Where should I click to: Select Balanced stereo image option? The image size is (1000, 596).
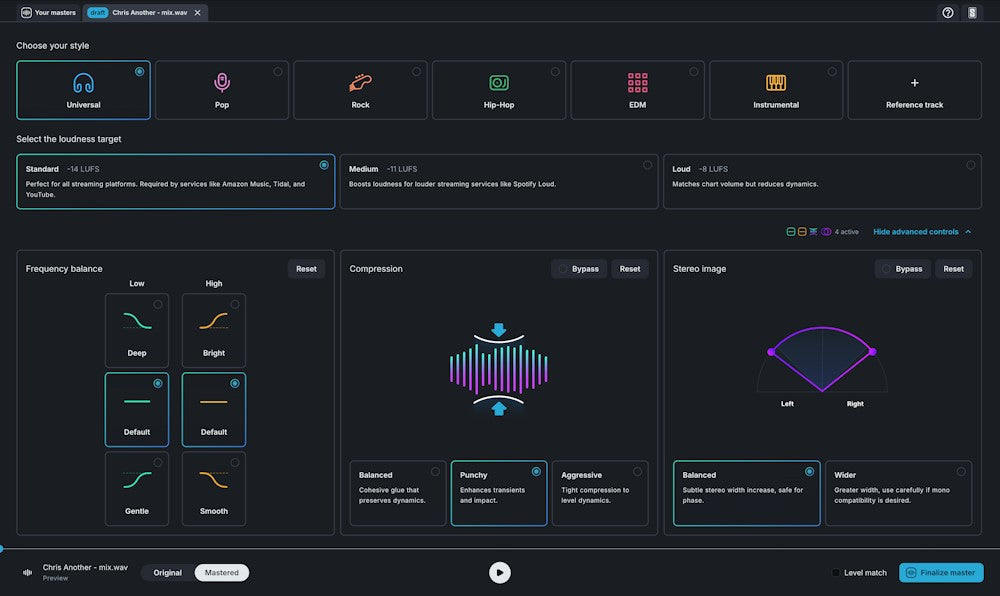(x=746, y=493)
